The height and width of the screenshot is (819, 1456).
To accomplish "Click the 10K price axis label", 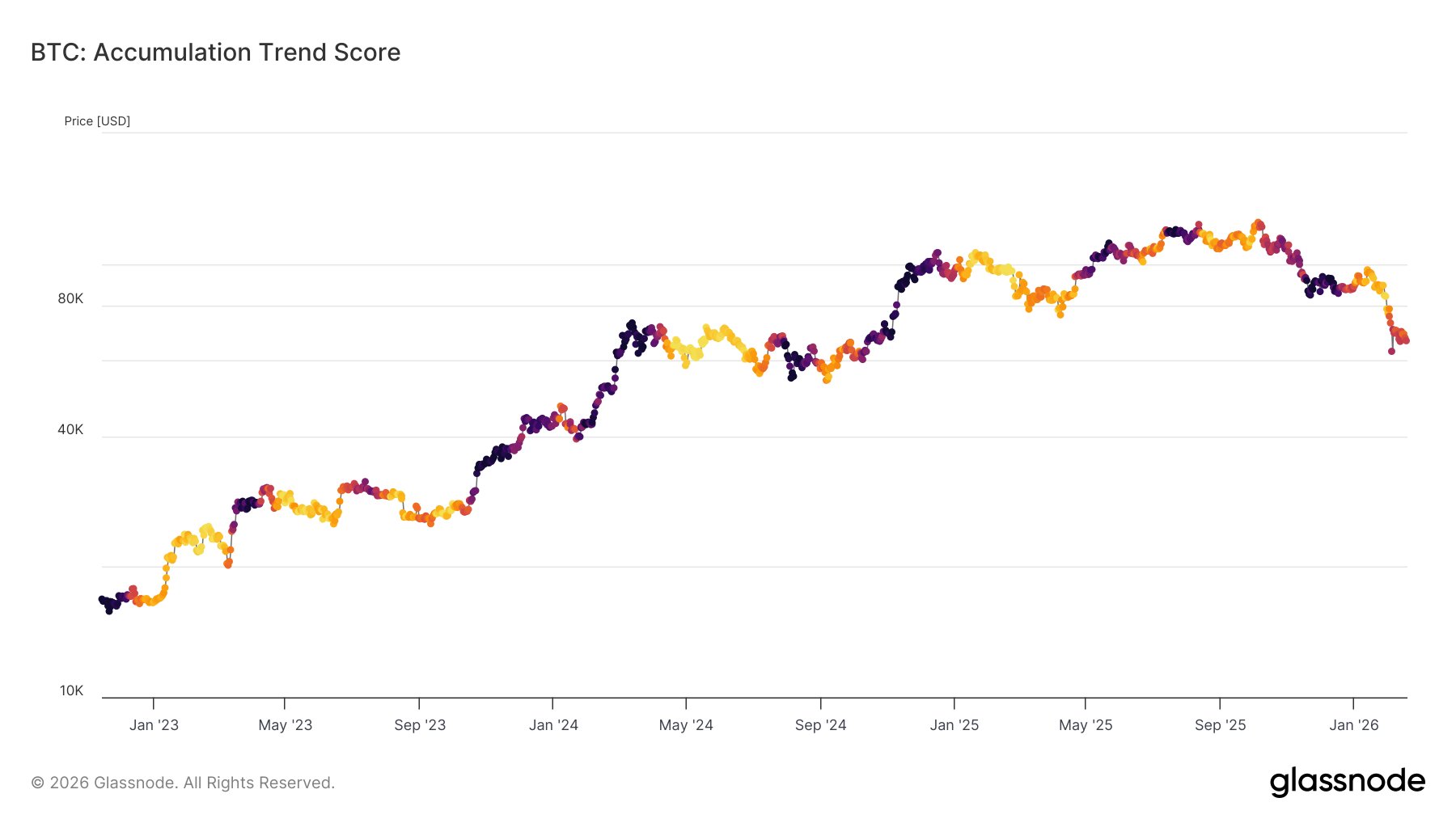I will click(71, 691).
